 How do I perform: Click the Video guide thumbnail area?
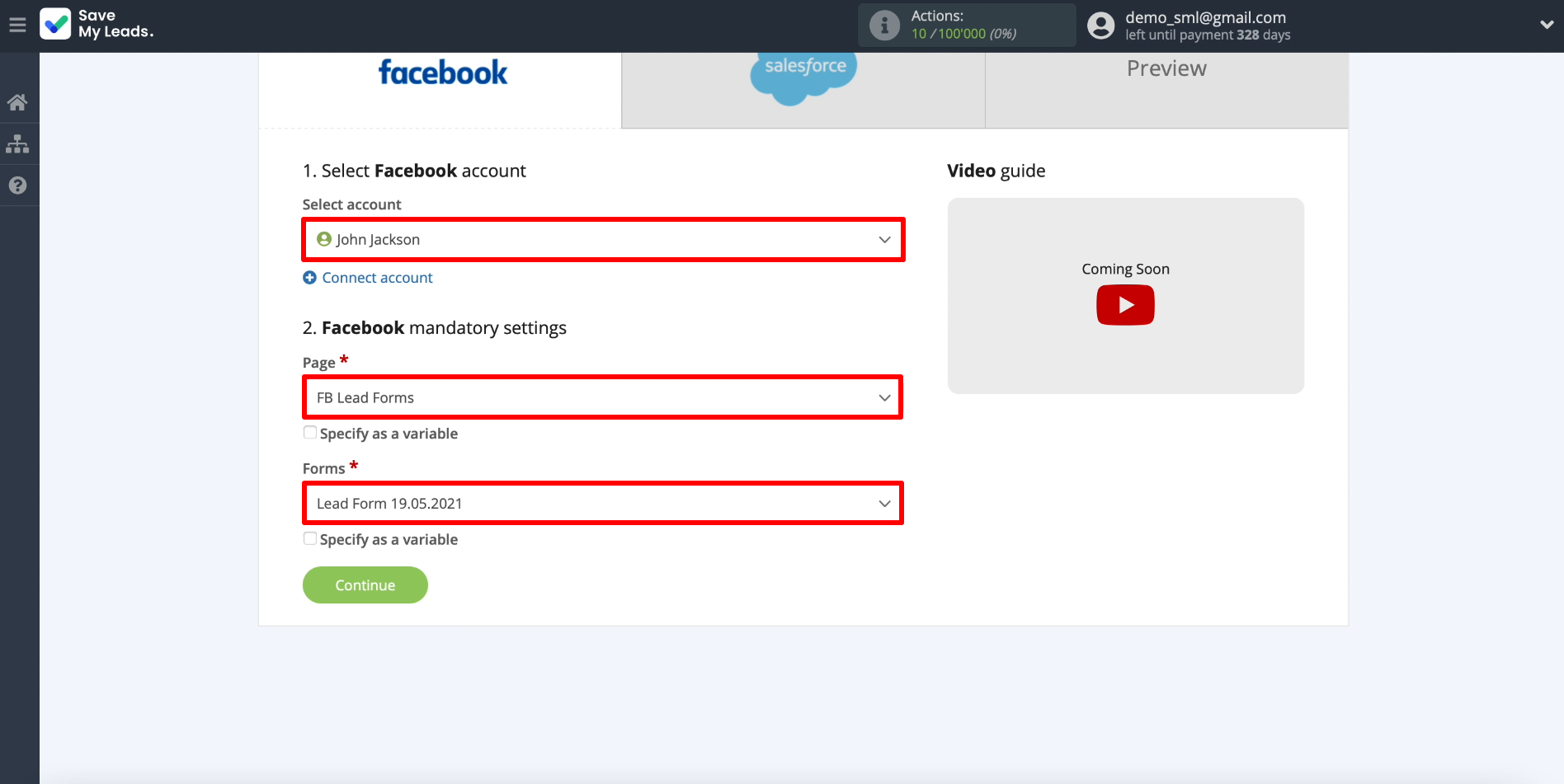1125,295
